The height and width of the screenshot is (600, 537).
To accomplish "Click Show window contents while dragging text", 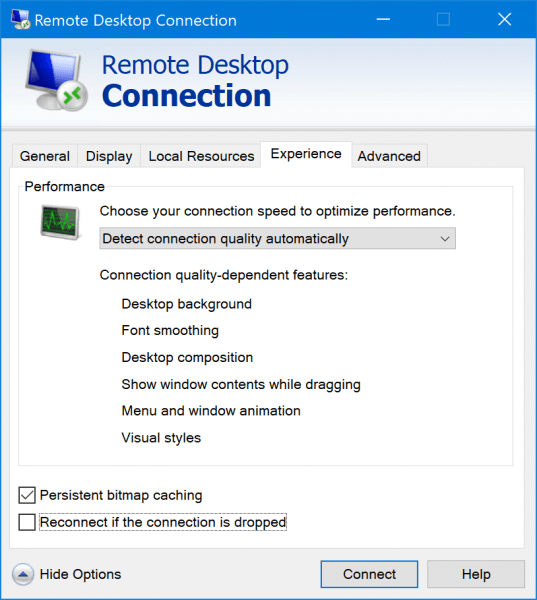I will 241,384.
